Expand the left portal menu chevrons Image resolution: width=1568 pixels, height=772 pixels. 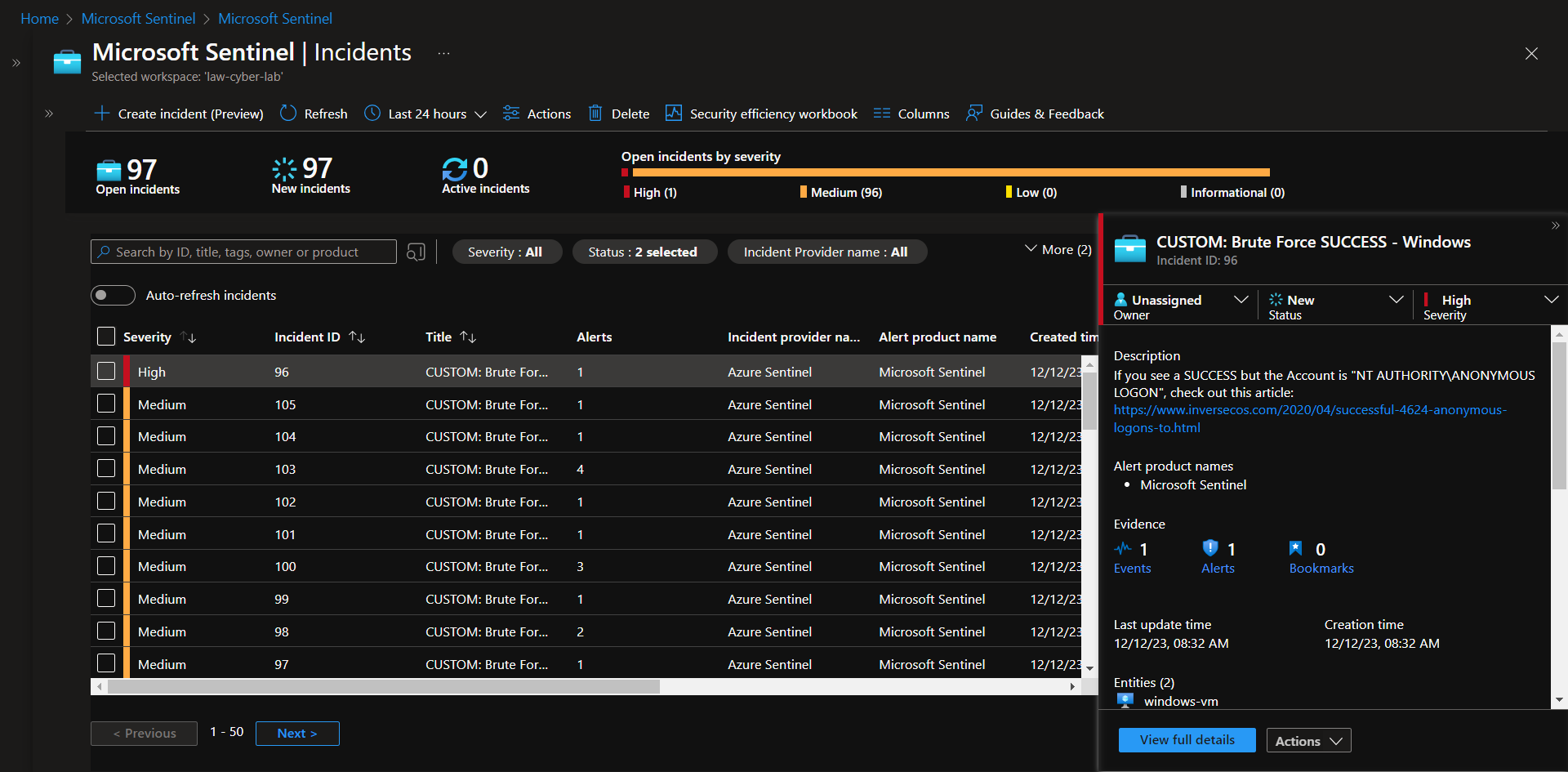(16, 63)
